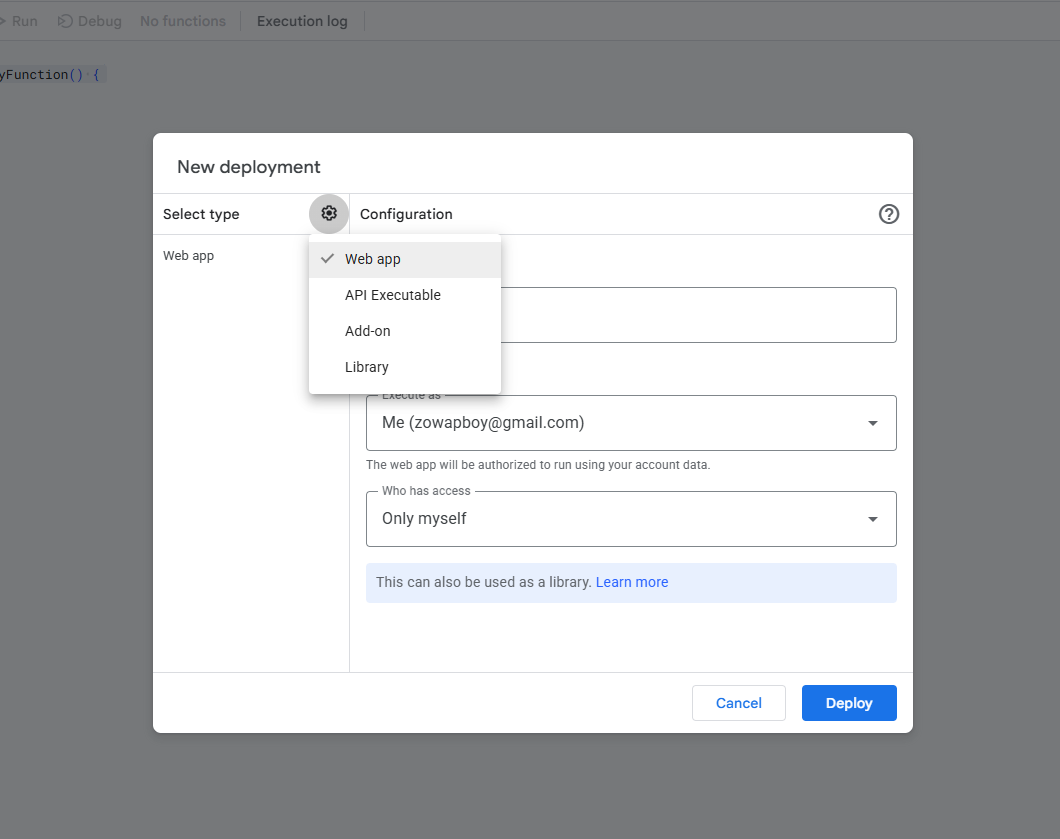The width and height of the screenshot is (1060, 839).
Task: Click the description text field
Action: (698, 315)
